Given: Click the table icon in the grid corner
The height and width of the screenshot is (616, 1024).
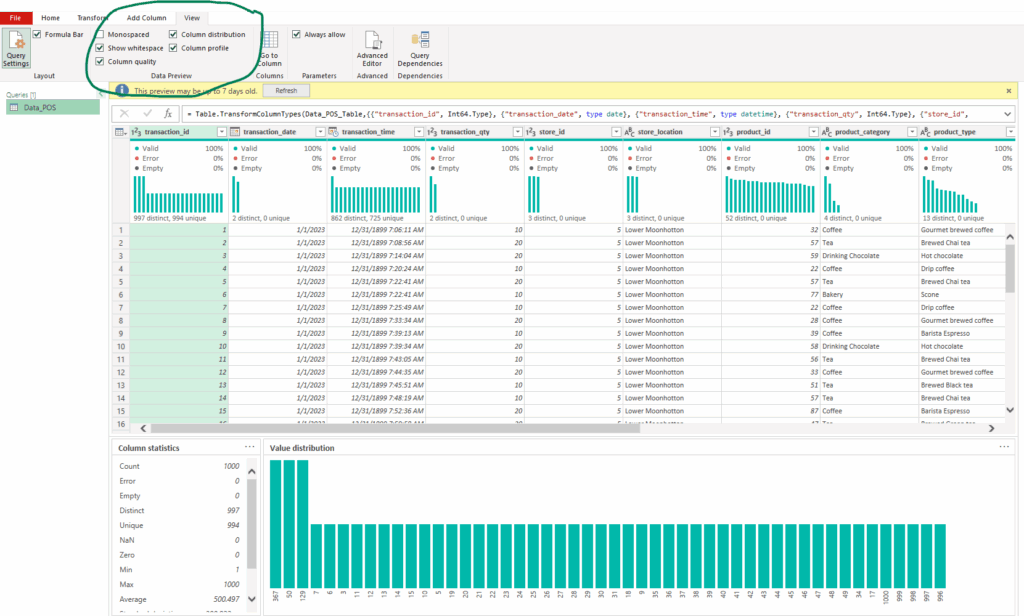Looking at the screenshot, I should coord(117,131).
